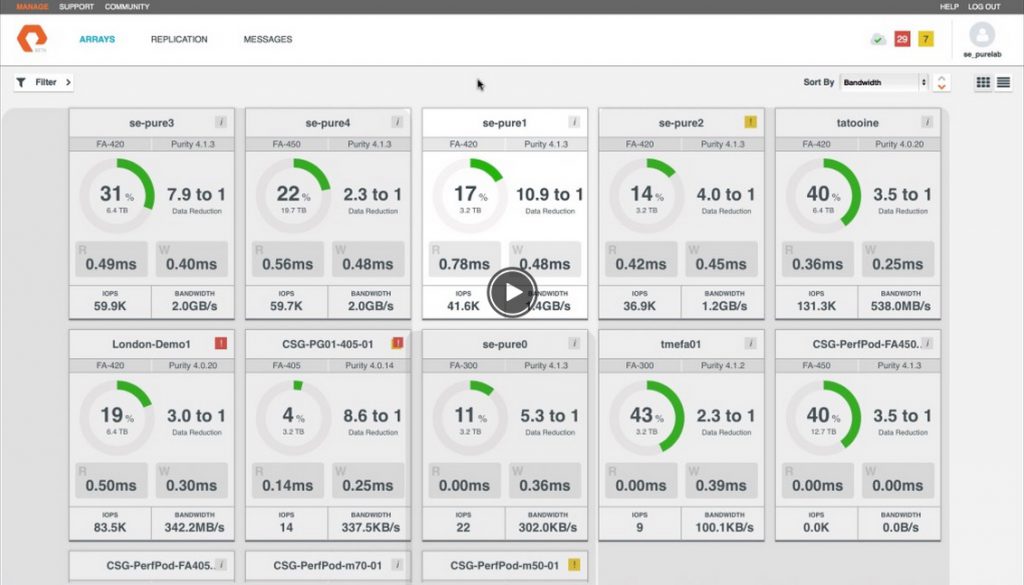Viewport: 1024px width, 585px height.
Task: Click red alert icon on London-Demo1 card
Action: pos(221,343)
